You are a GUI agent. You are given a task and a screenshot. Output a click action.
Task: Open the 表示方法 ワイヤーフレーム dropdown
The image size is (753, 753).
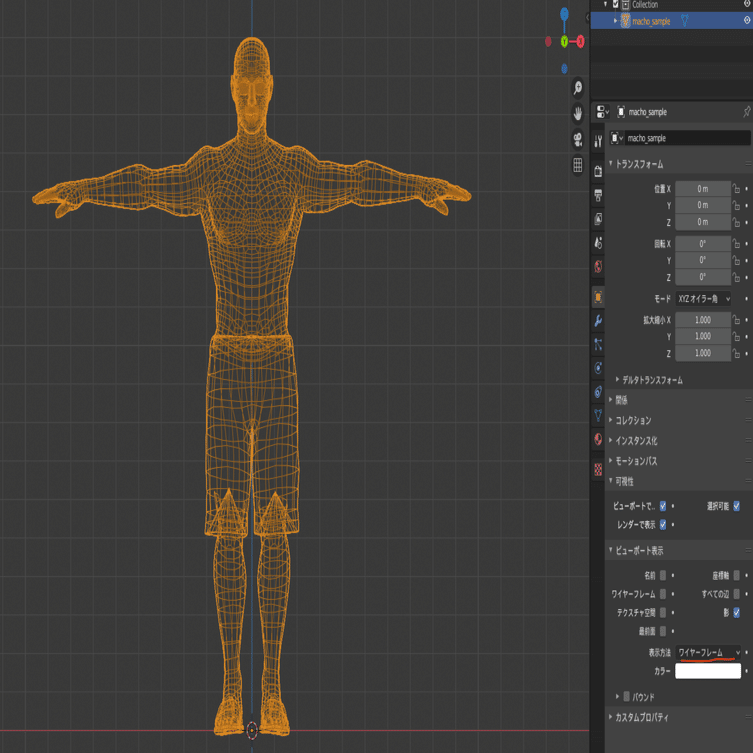(x=708, y=653)
